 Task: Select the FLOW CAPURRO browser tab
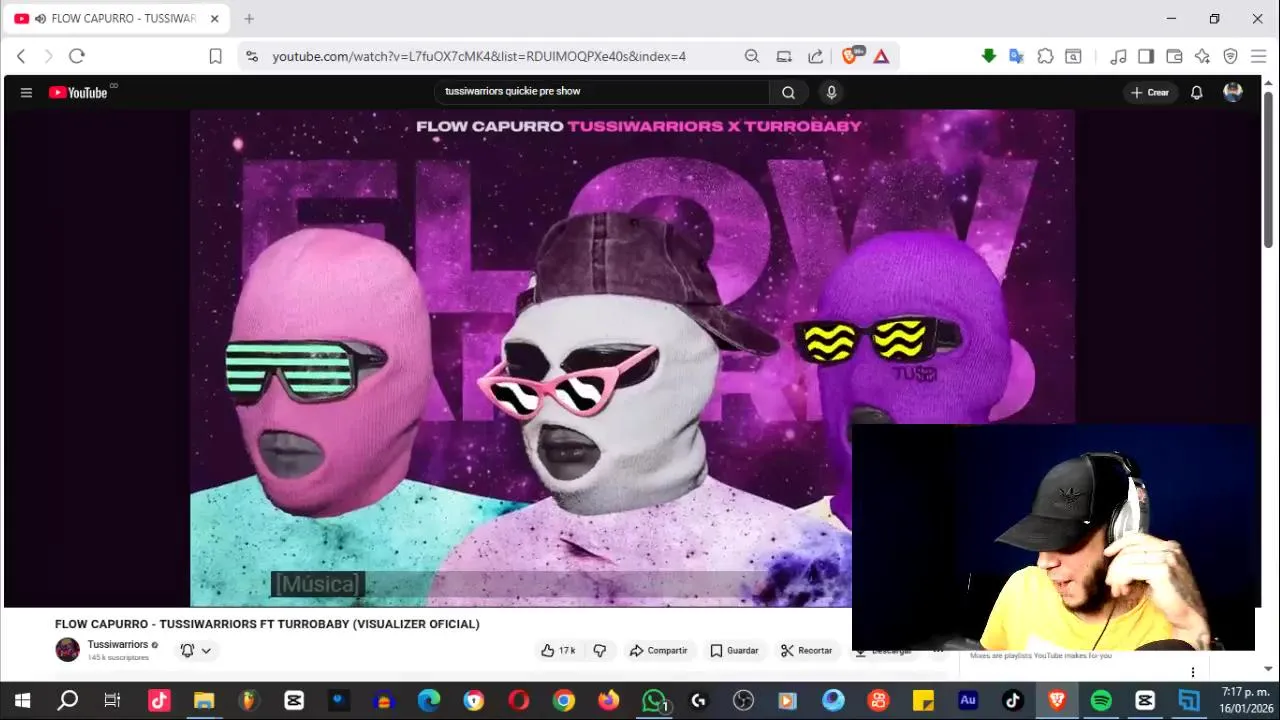click(x=118, y=18)
